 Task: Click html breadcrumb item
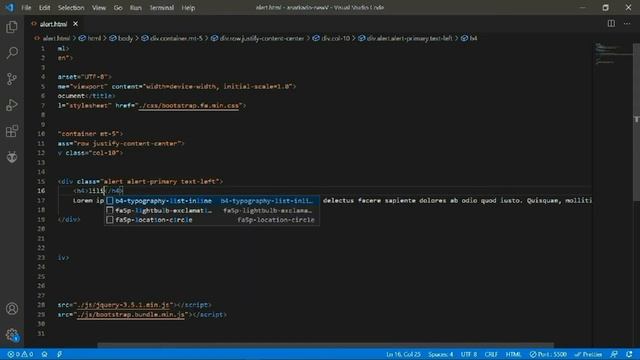pos(94,38)
